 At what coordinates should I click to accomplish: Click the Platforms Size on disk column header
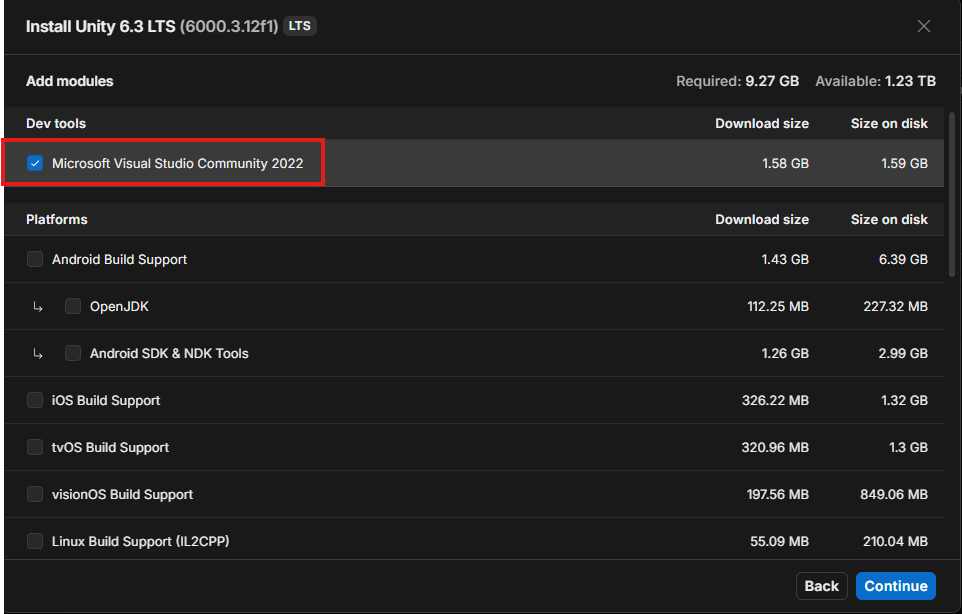coord(889,219)
